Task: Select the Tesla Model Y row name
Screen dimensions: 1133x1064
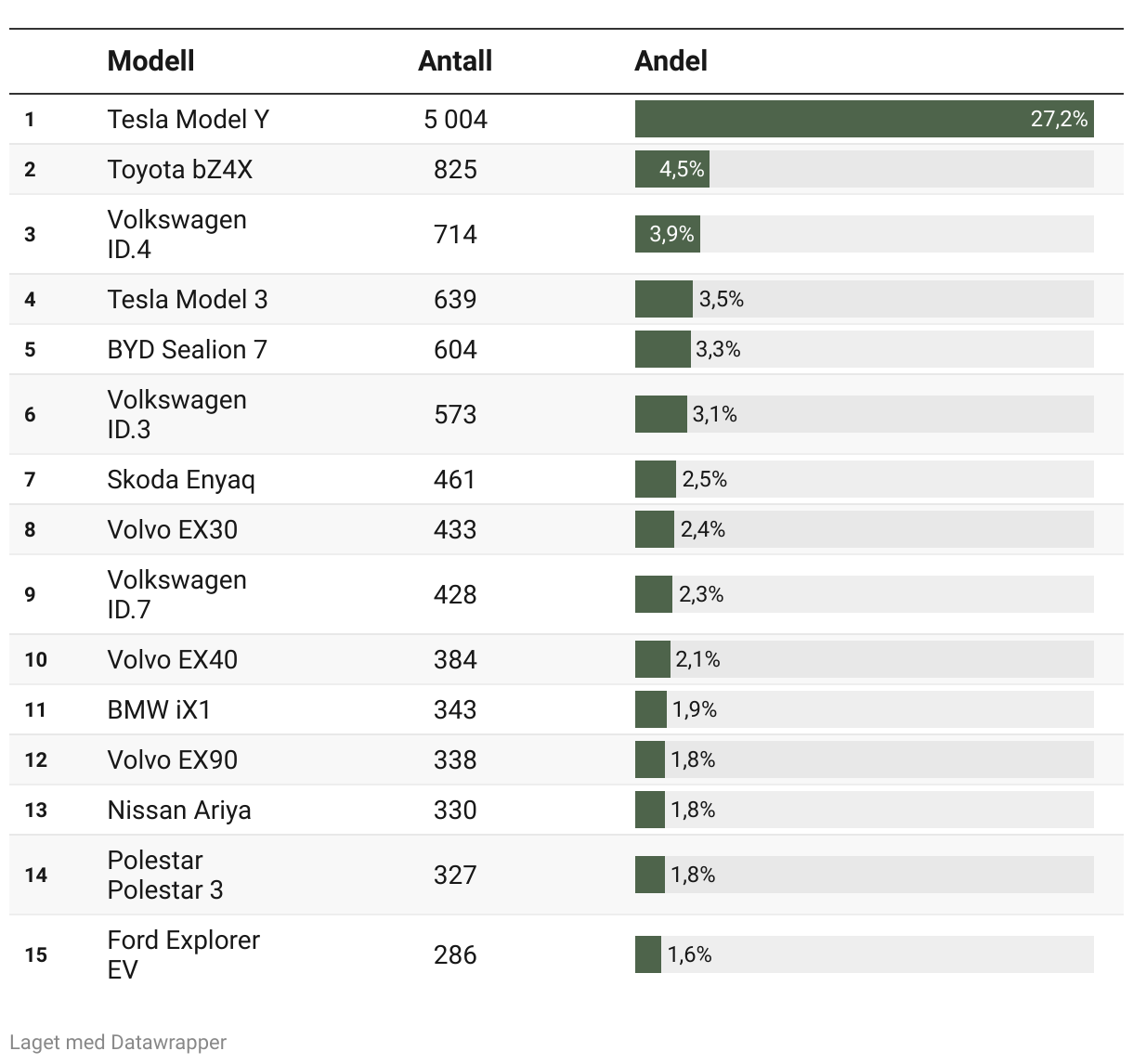Action: tap(188, 120)
